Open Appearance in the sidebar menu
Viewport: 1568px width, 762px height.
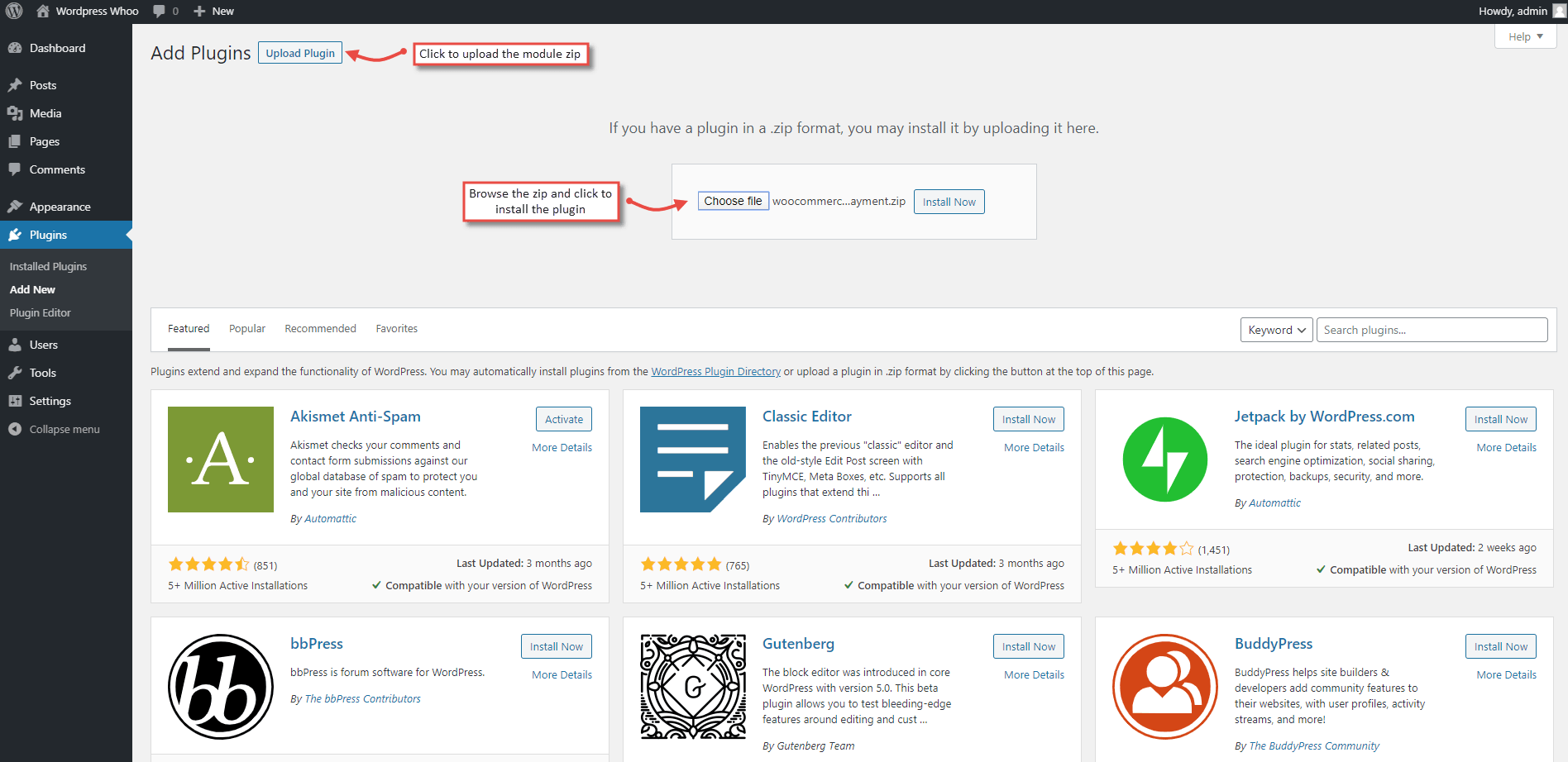[x=60, y=207]
